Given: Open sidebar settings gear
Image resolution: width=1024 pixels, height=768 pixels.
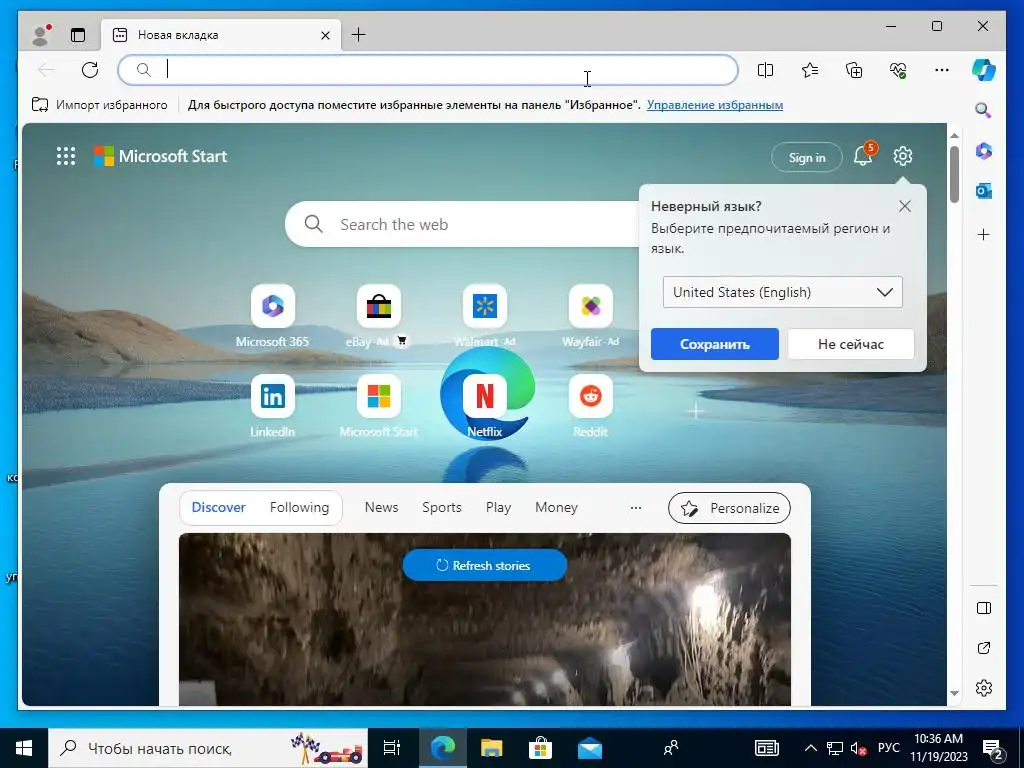Looking at the screenshot, I should click(x=984, y=688).
